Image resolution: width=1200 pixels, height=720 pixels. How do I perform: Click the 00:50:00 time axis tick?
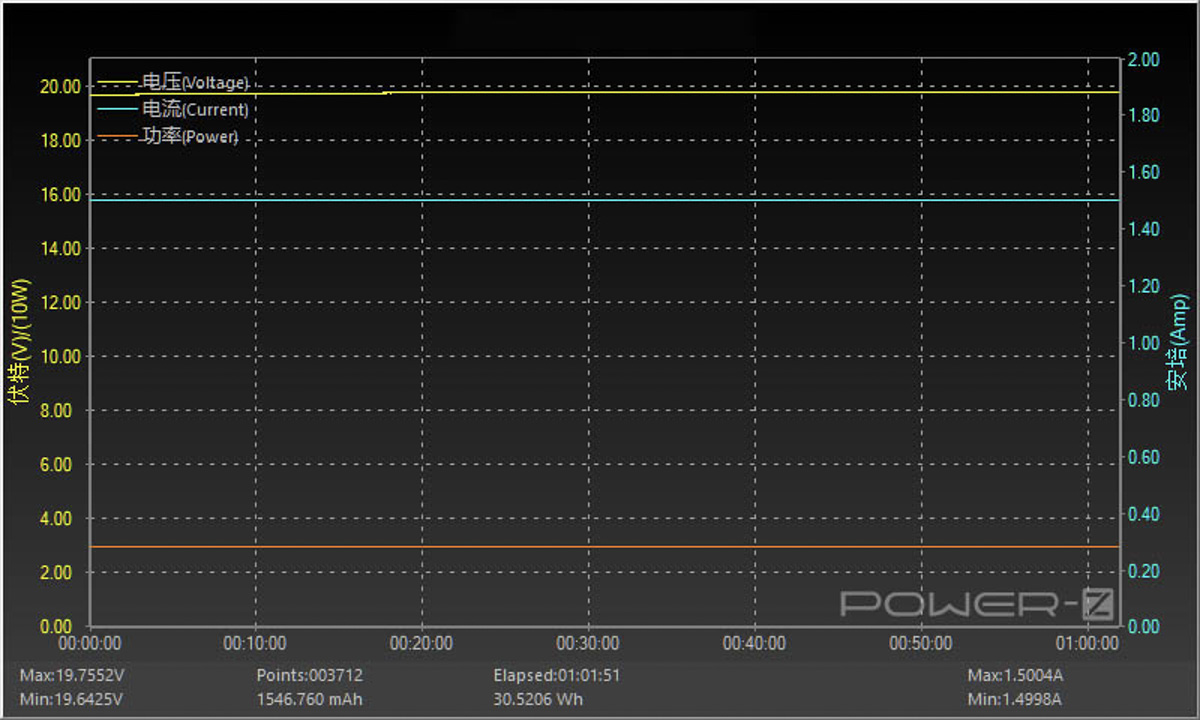920,644
